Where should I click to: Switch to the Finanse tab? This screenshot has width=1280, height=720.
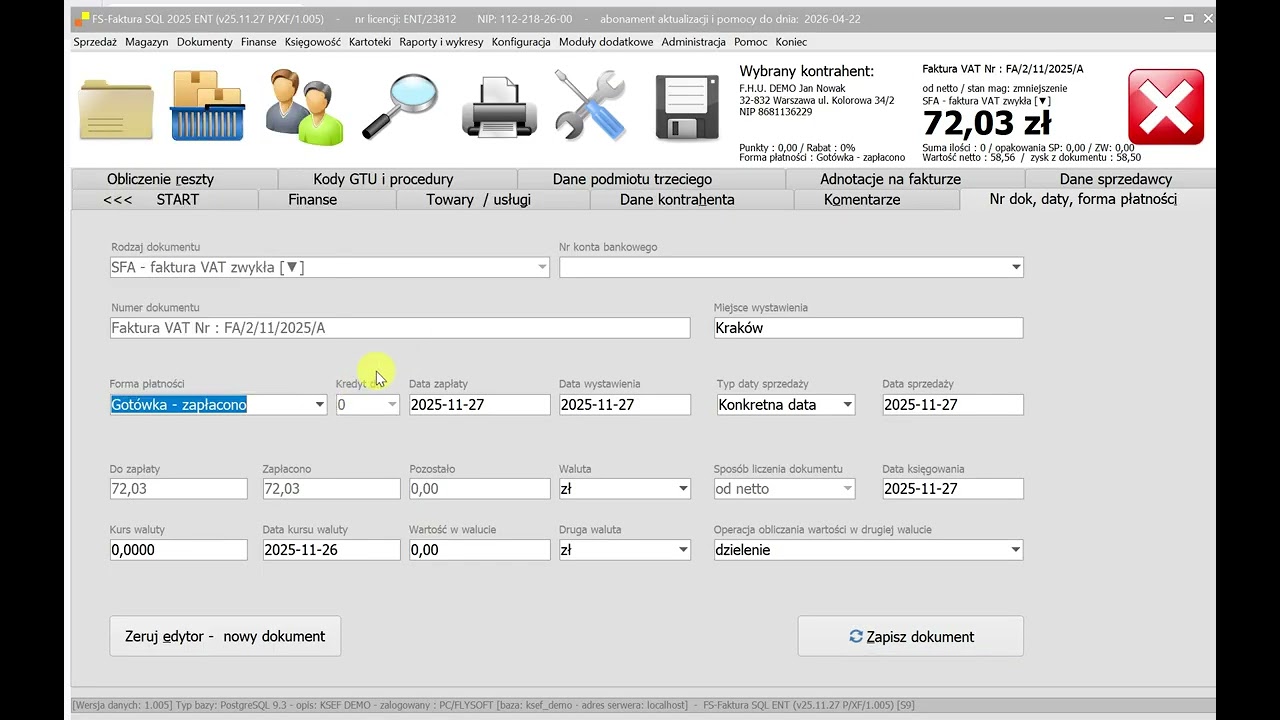pos(328,199)
